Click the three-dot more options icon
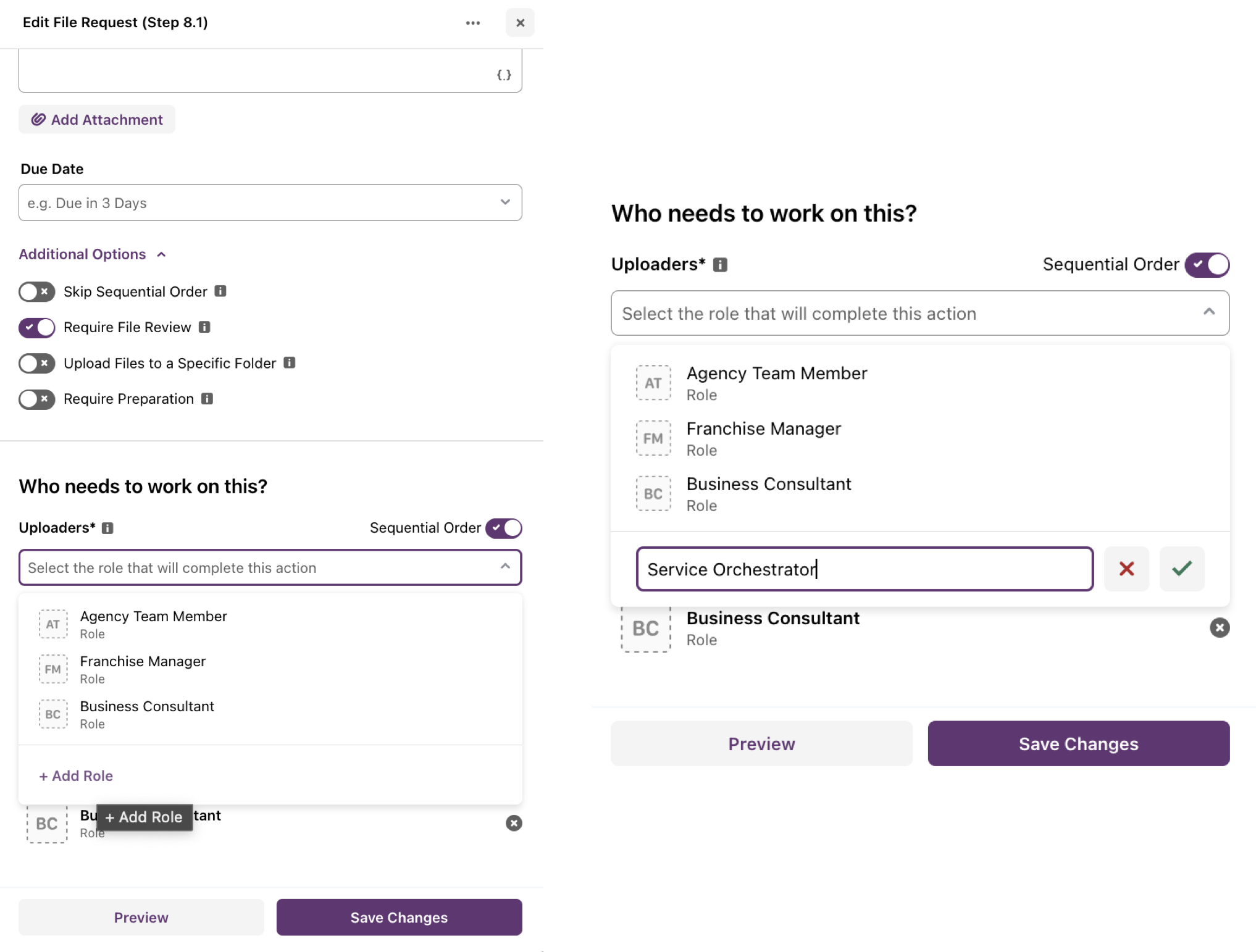Viewport: 1256px width, 952px height. tap(473, 23)
